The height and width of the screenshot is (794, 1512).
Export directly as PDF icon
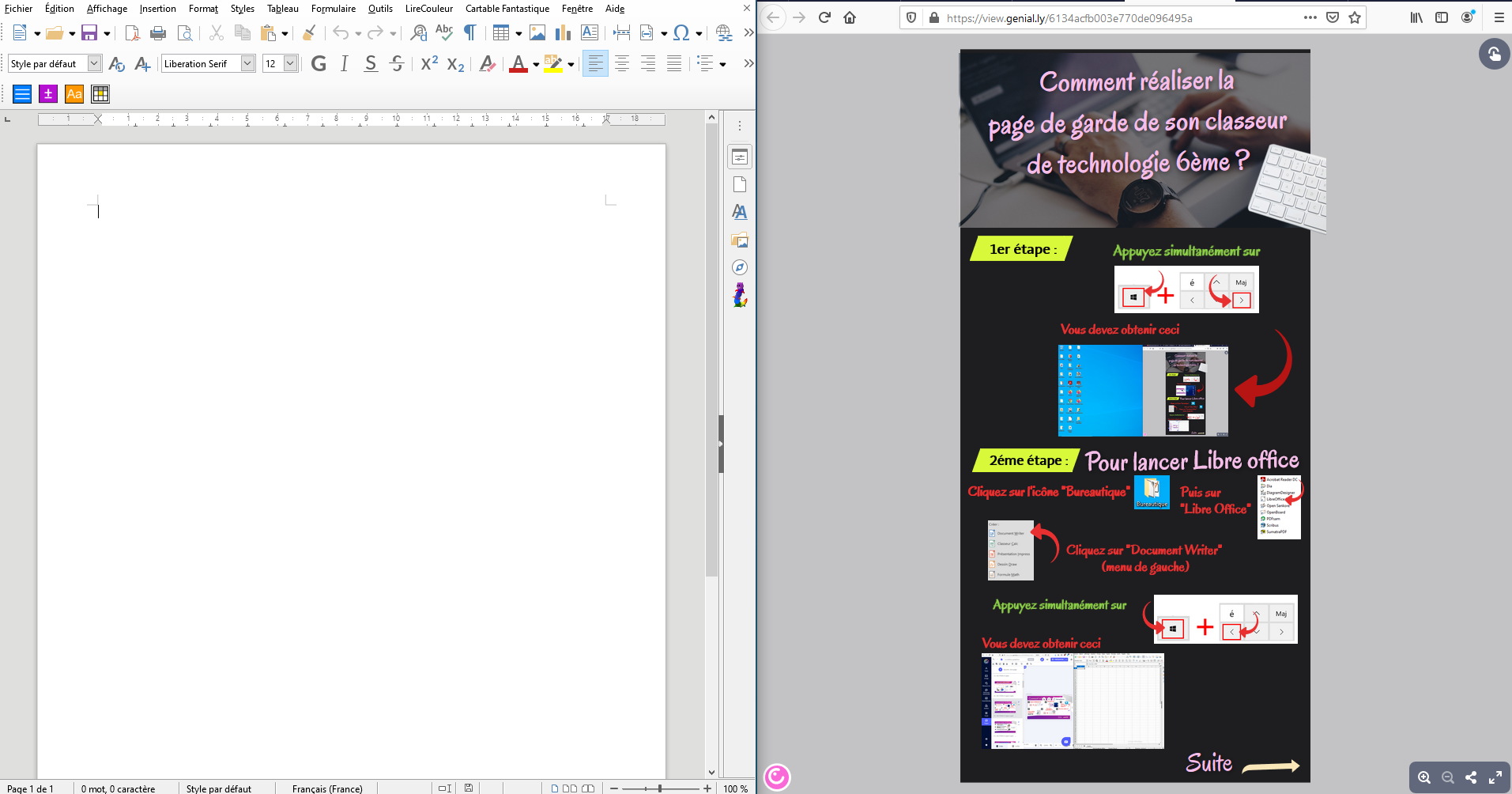pyautogui.click(x=132, y=32)
